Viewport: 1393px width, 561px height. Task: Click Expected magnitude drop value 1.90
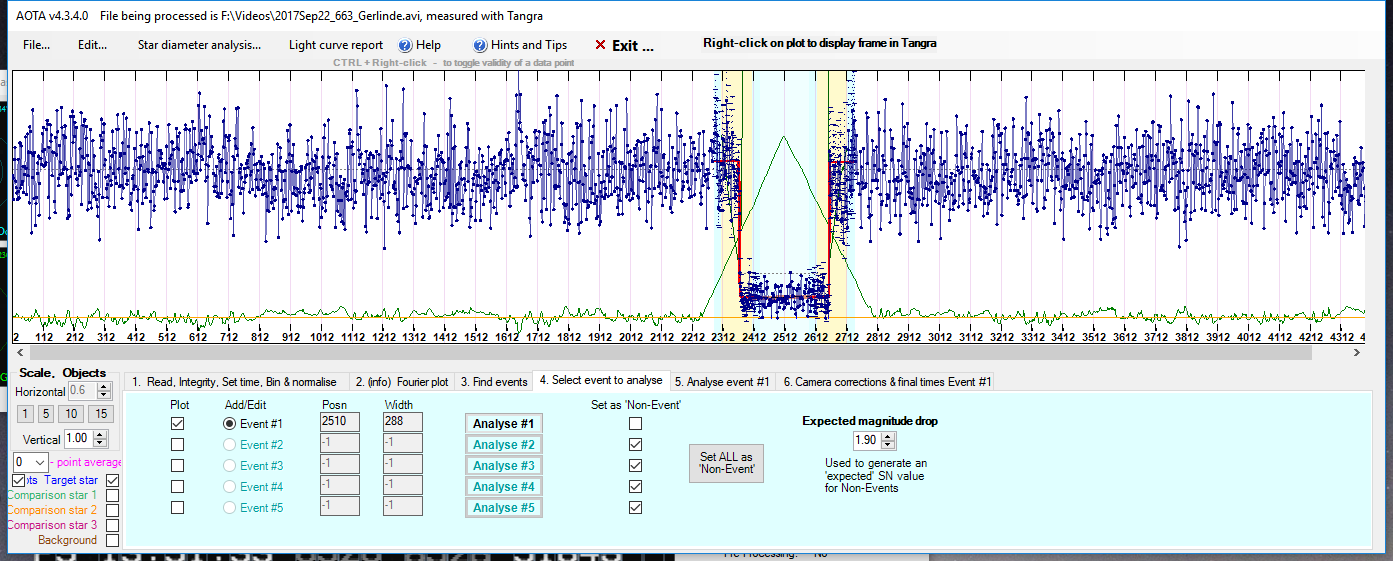(867, 440)
